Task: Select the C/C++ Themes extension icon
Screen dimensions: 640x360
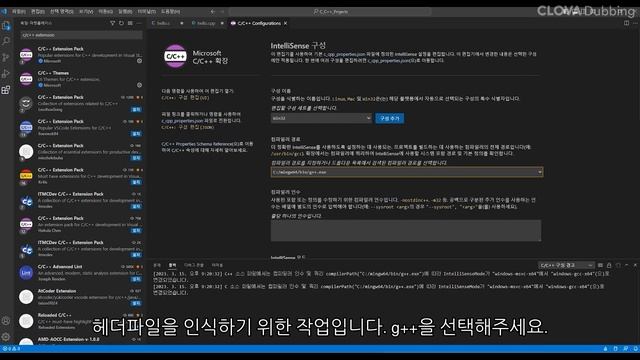Action: 26,79
